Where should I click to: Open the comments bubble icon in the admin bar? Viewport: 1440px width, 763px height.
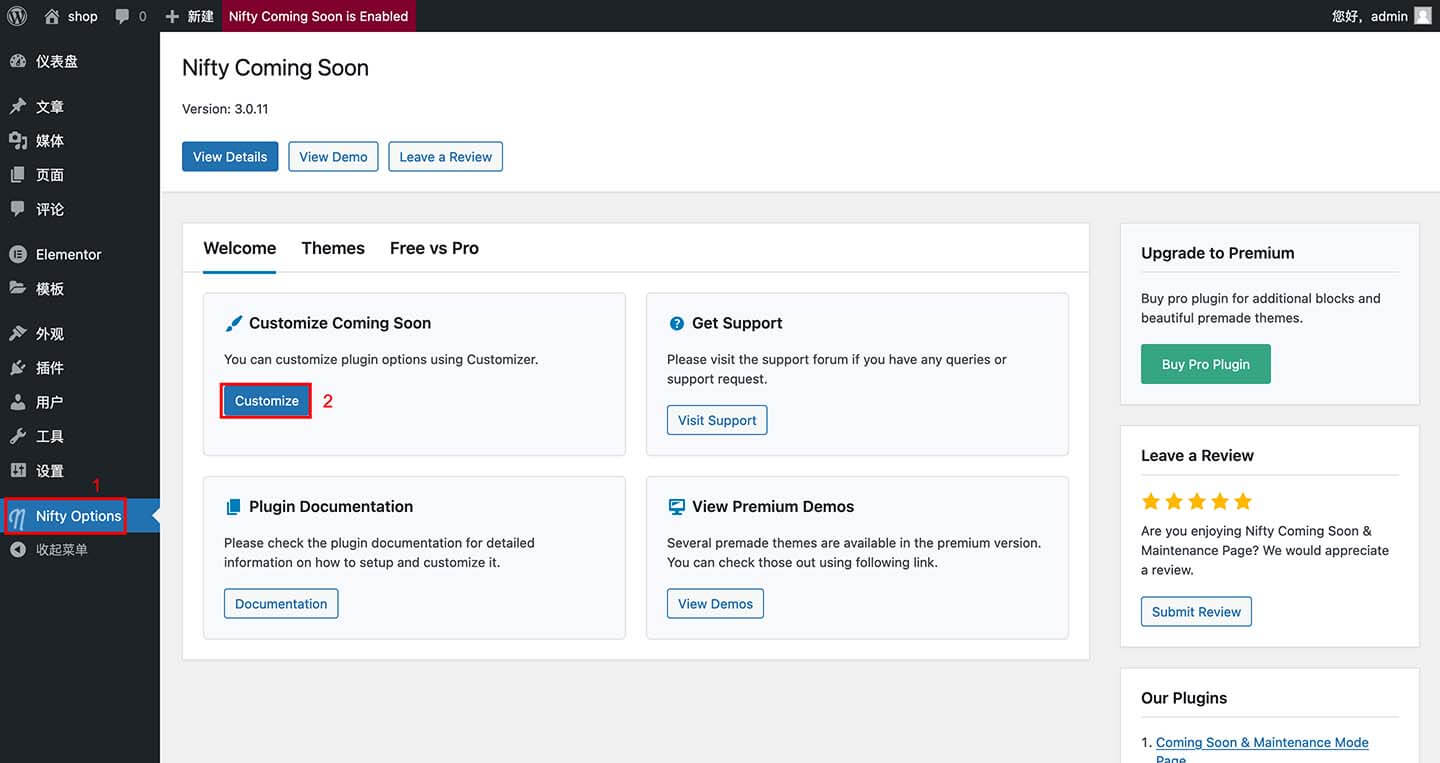point(123,16)
